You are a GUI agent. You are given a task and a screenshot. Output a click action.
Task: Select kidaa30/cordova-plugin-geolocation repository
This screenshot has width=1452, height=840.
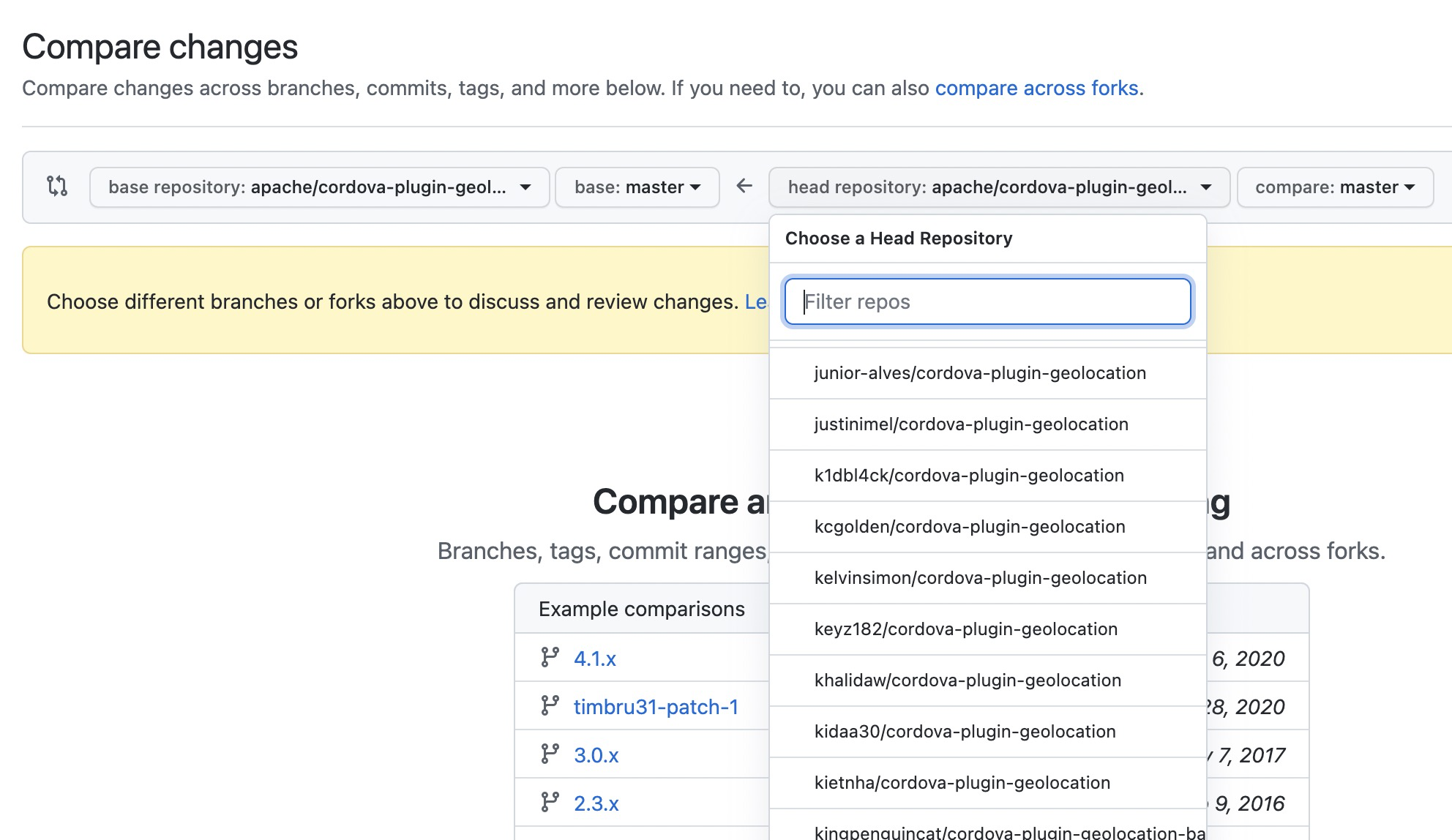pos(988,732)
